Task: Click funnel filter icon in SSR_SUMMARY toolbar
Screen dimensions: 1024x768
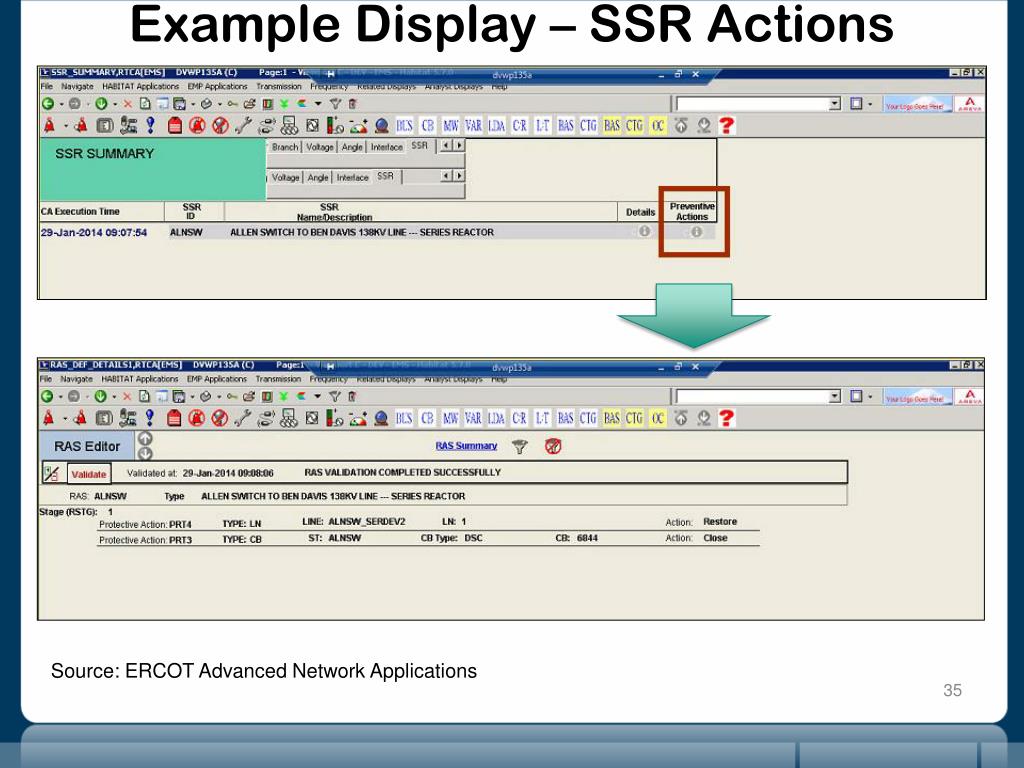Action: pyautogui.click(x=335, y=104)
